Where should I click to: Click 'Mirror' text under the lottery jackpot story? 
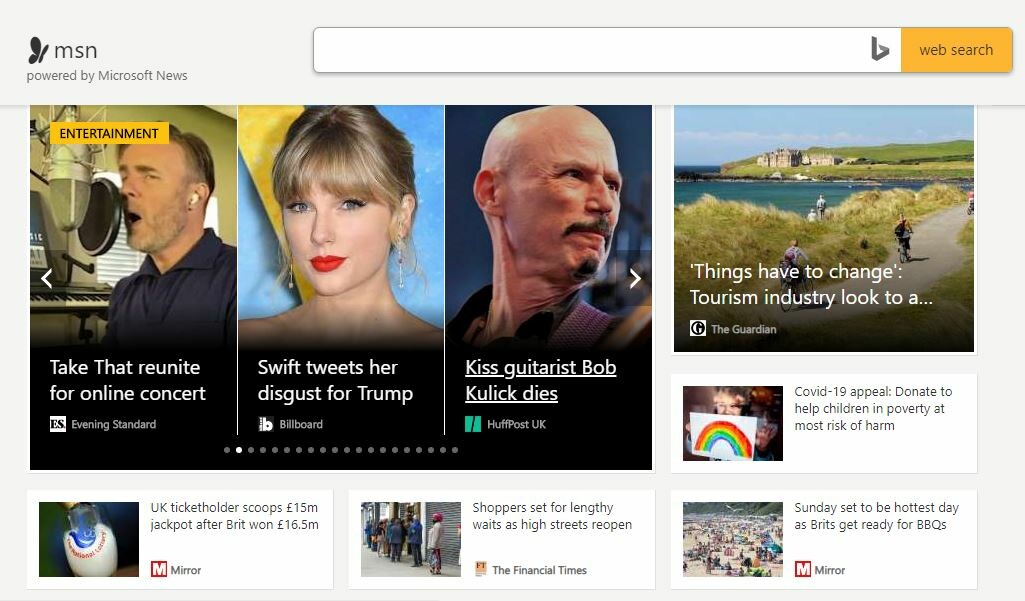186,570
